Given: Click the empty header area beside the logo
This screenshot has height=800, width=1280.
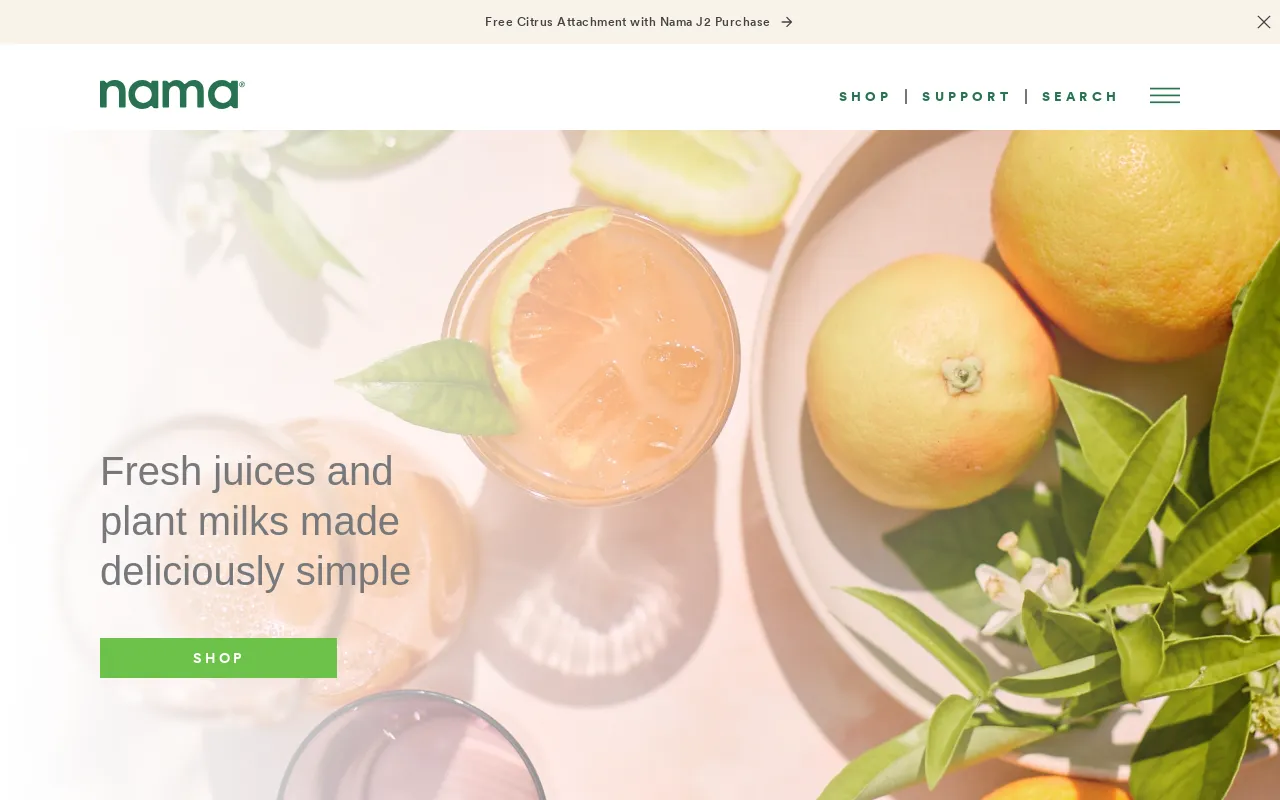Looking at the screenshot, I should coord(540,96).
